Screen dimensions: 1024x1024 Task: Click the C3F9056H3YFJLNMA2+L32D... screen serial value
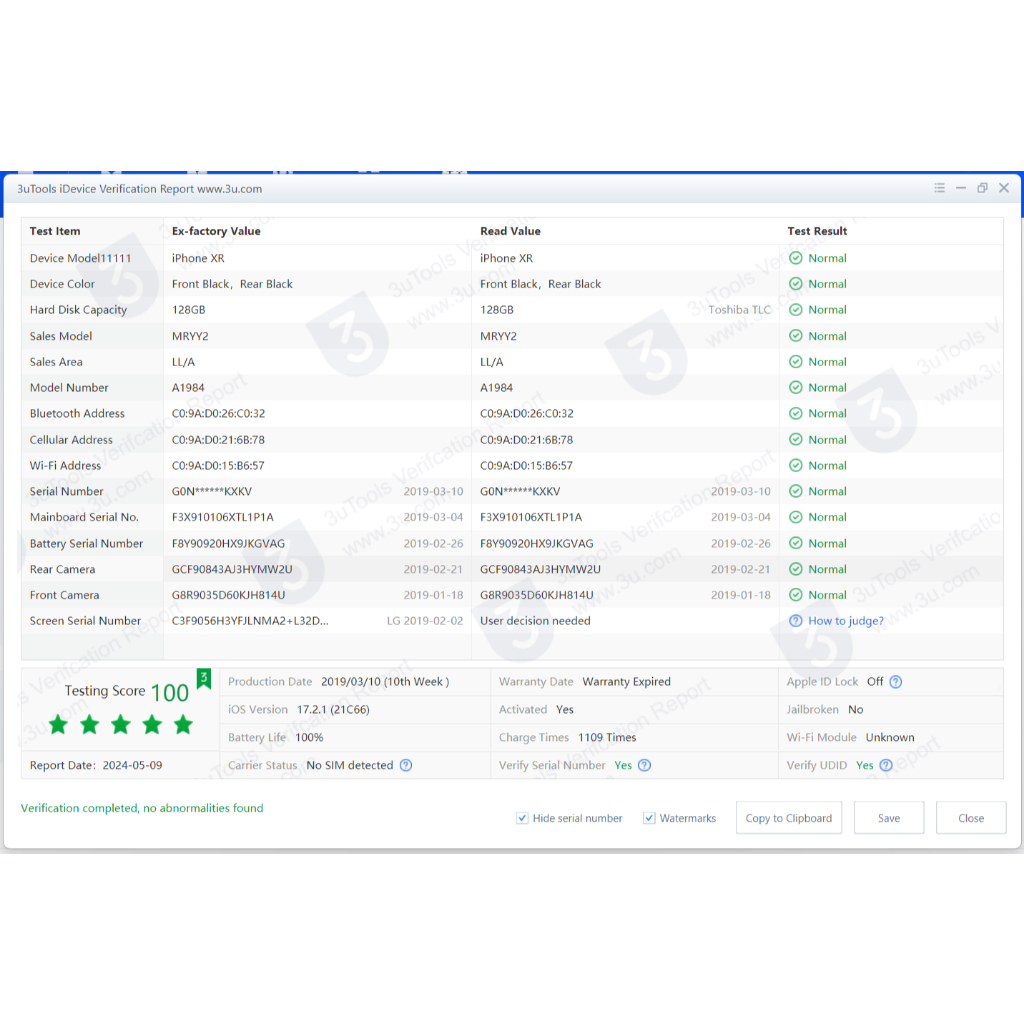[250, 621]
